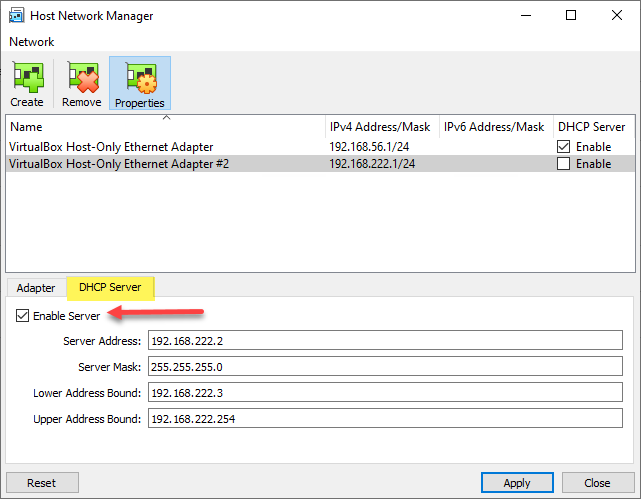Switch to the Adapter tab
Viewport: 641px width, 499px height.
[x=36, y=288]
